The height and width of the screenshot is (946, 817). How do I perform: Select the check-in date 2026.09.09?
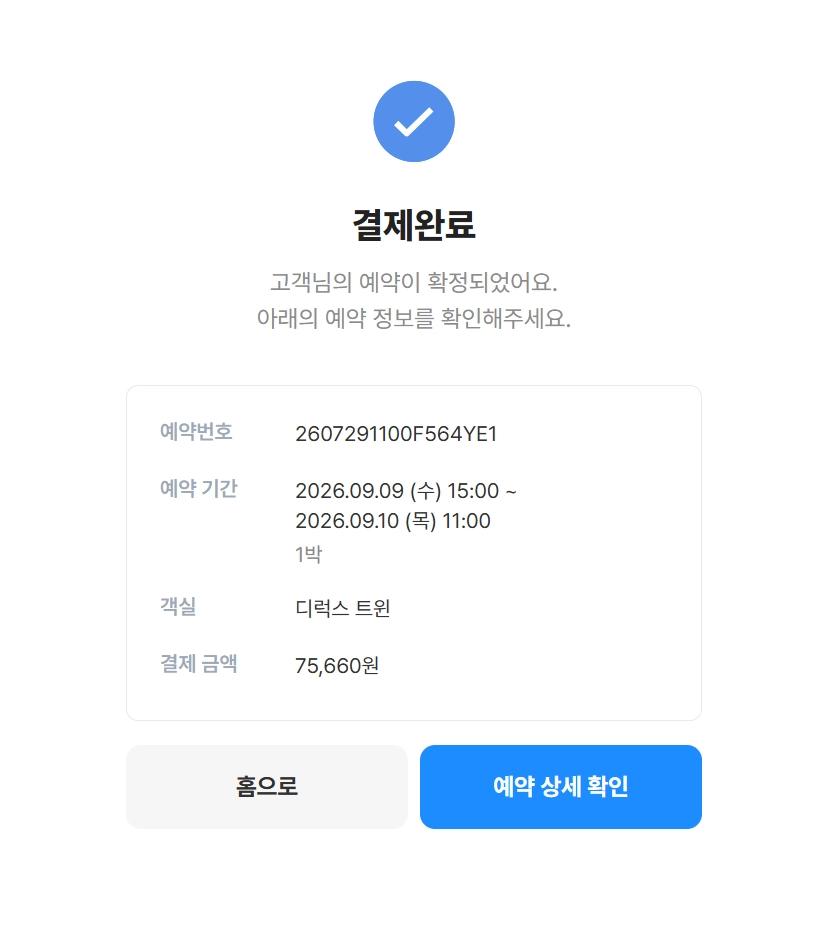click(349, 491)
